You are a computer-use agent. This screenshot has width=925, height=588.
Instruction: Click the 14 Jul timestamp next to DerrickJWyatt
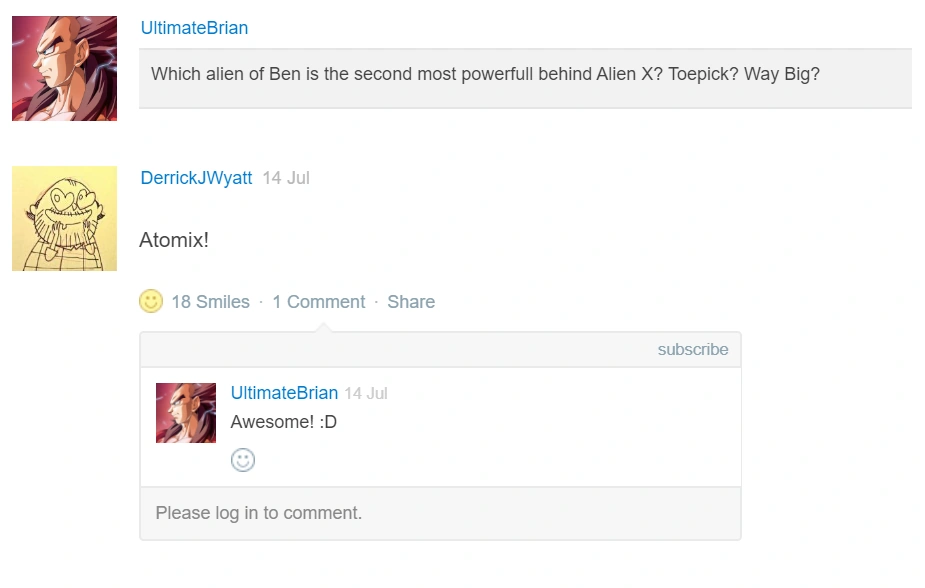coord(286,178)
